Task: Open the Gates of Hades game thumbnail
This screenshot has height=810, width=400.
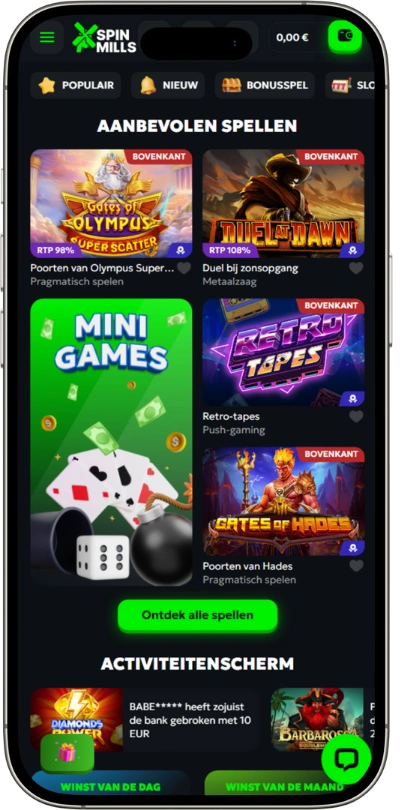Action: (x=283, y=502)
